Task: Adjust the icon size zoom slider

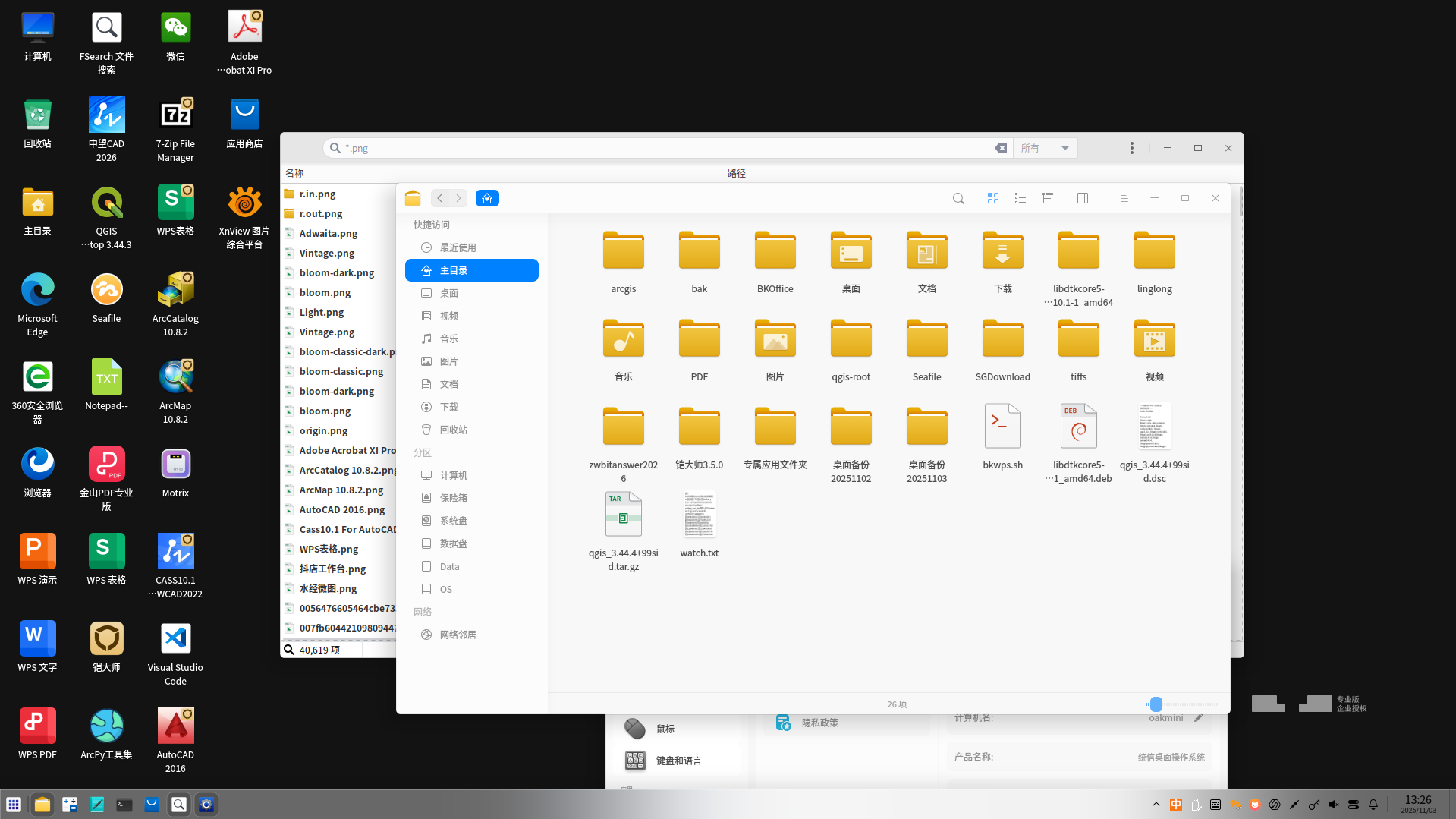Action: coord(1156,704)
